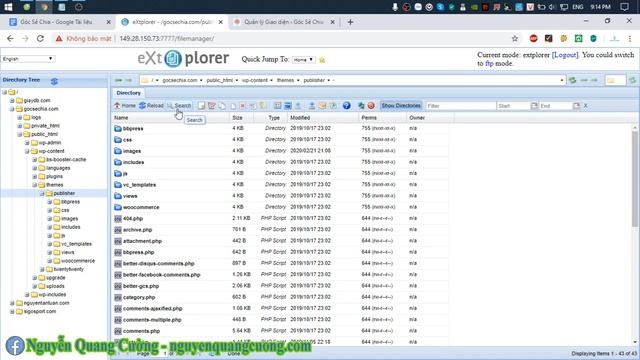Click the Filter input field
Screen dimensions: 640x360
point(460,106)
